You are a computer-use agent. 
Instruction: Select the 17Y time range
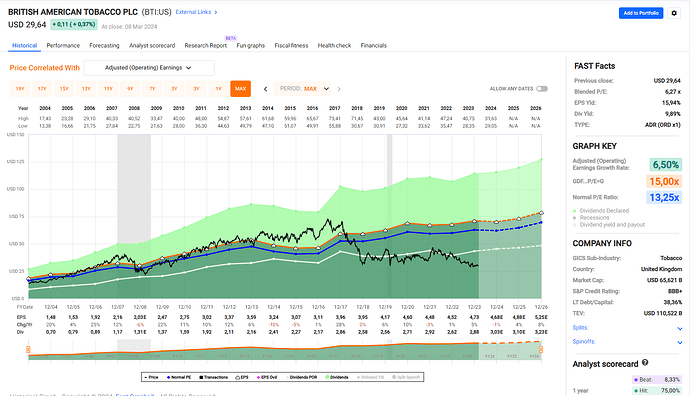pyautogui.click(x=42, y=89)
